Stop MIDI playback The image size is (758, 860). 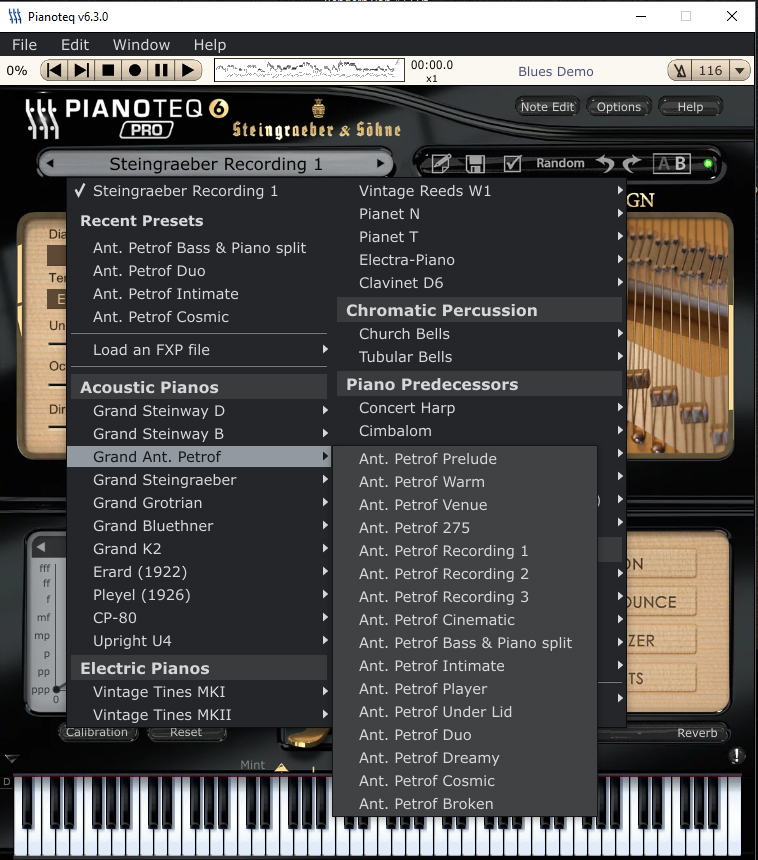tap(108, 70)
